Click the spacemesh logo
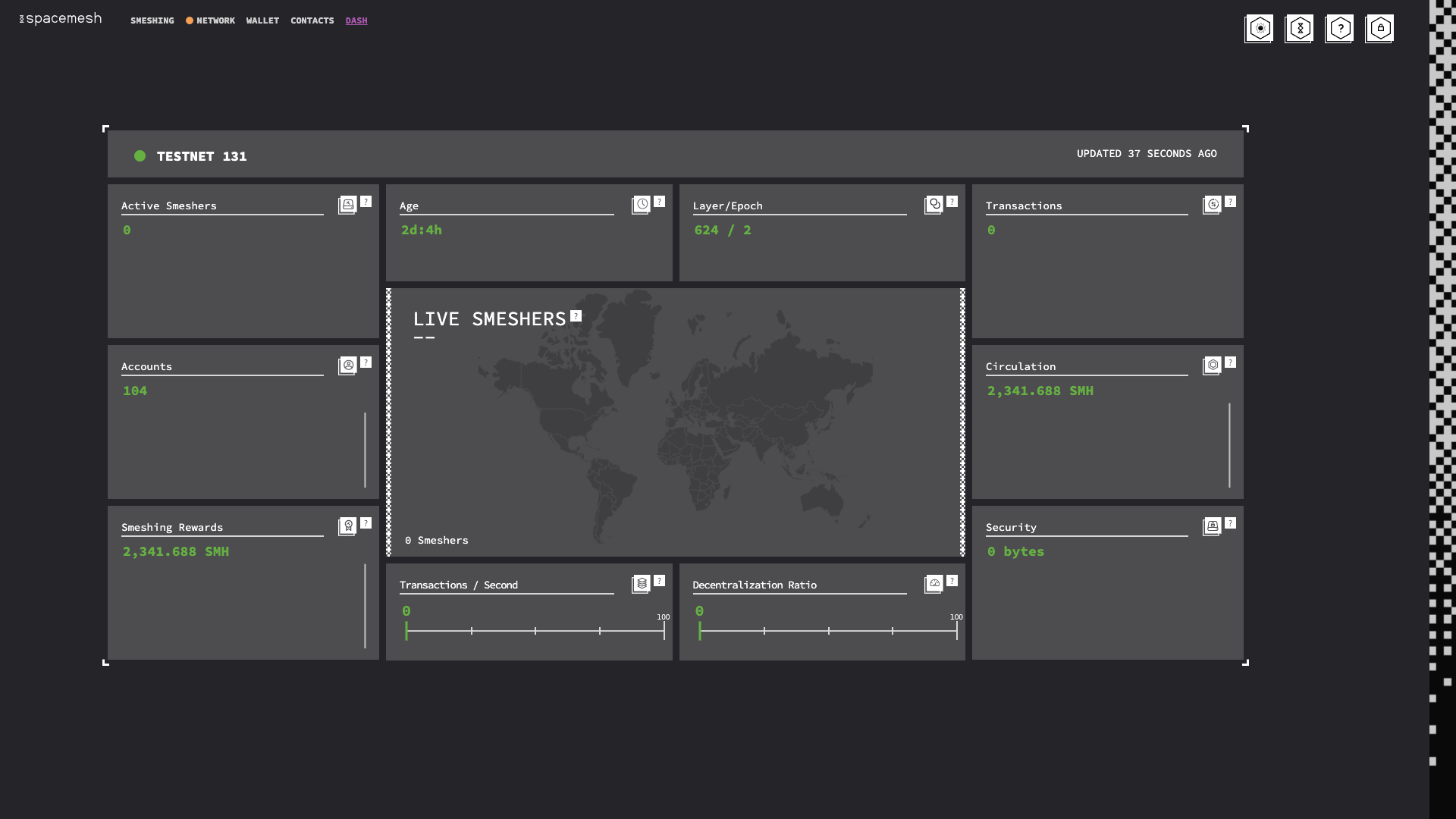Viewport: 1456px width, 819px height. 61,19
